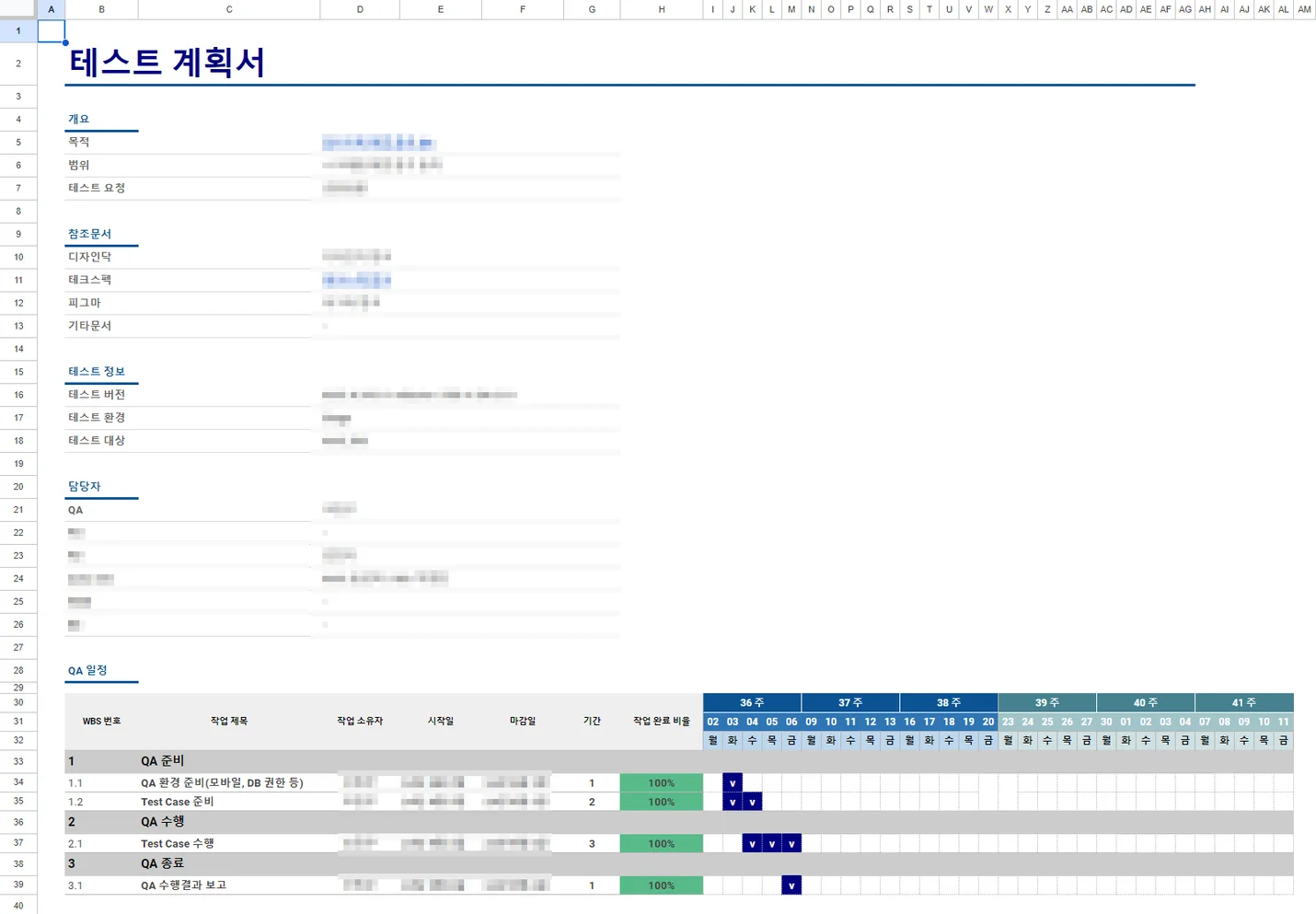Click the v mark in row 3.1
Image resolution: width=1316 pixels, height=914 pixels.
click(x=791, y=885)
